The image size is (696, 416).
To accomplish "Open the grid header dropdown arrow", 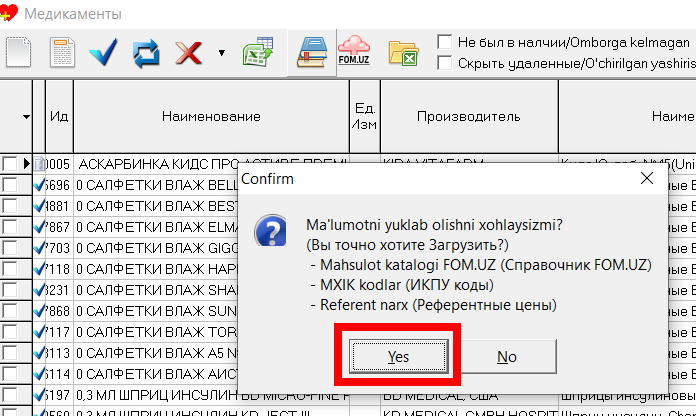I will tap(26, 117).
